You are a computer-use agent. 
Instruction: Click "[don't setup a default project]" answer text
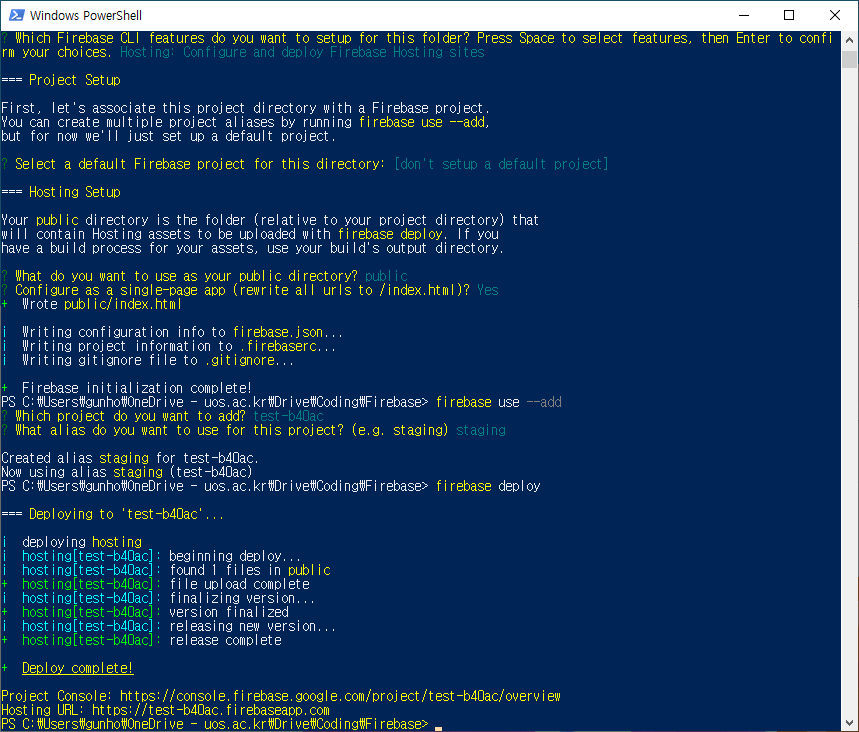pos(501,164)
